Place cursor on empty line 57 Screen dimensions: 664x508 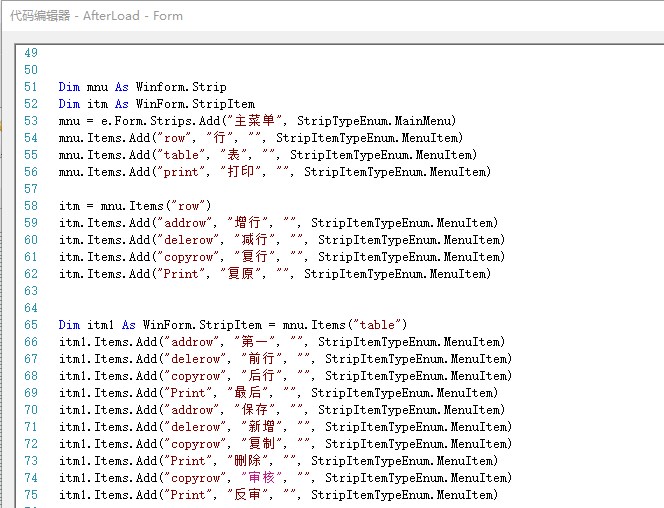tap(200, 189)
